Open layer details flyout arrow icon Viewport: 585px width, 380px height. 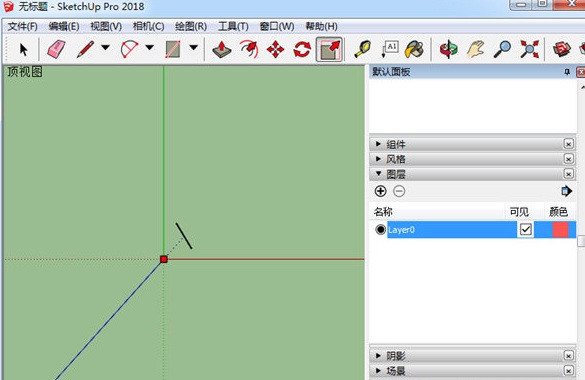[566, 191]
